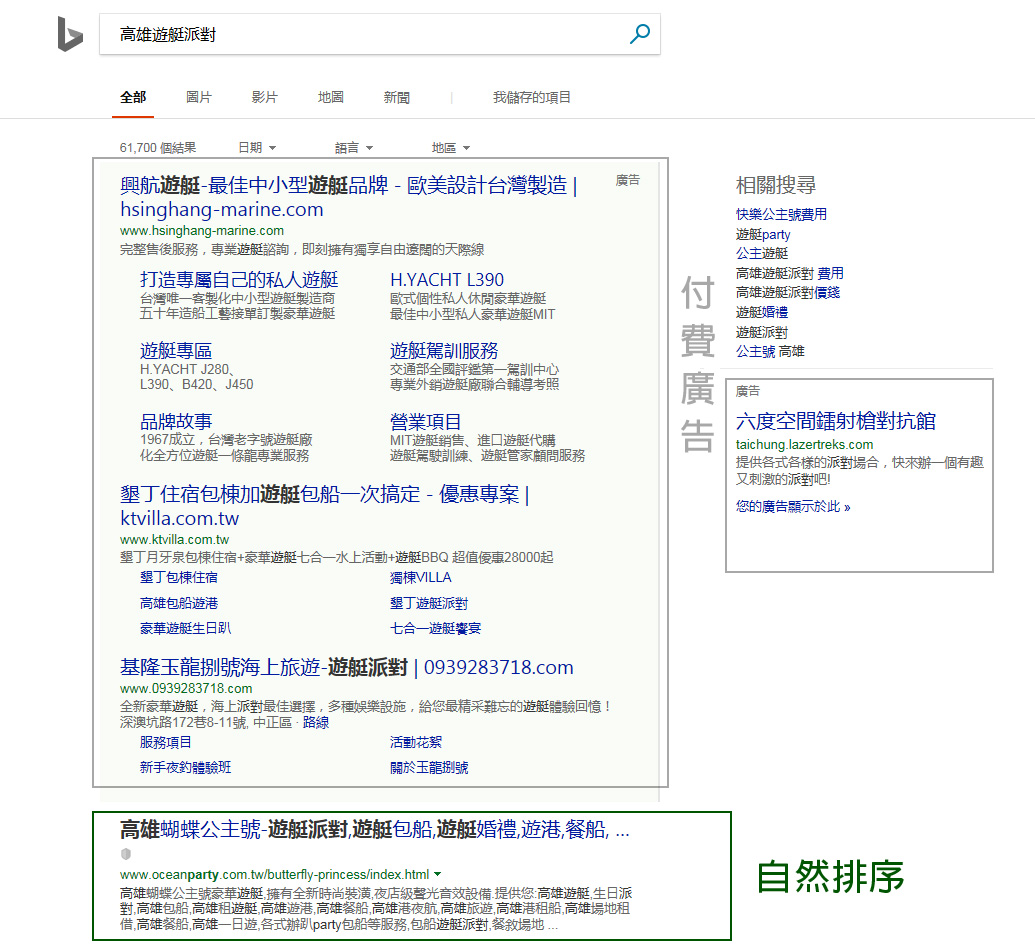Open the 新聞 tab
The image size is (1035, 950).
397,98
